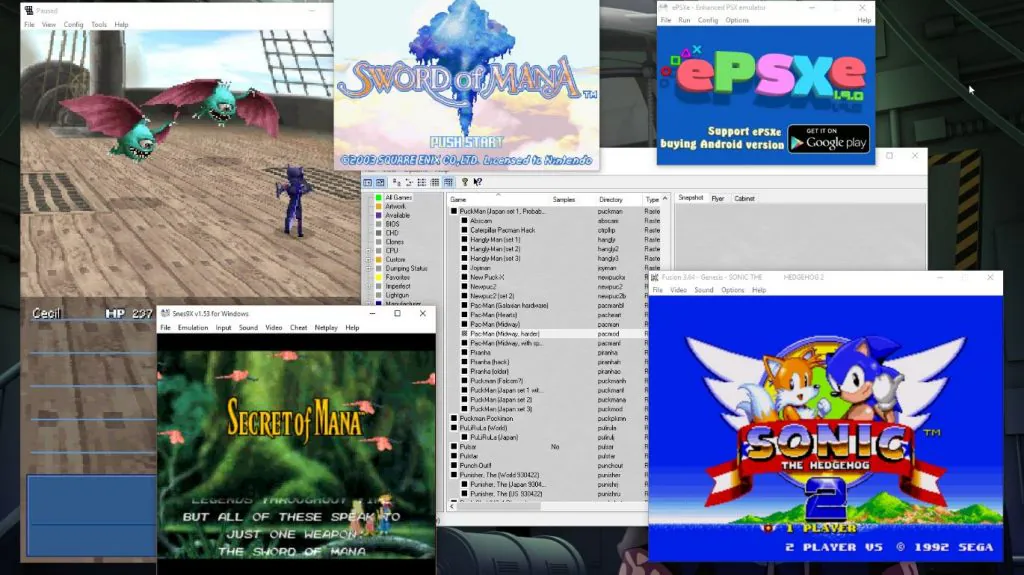Toggle the folder list pane in MAME toolbar
1024x575 pixels.
(368, 182)
